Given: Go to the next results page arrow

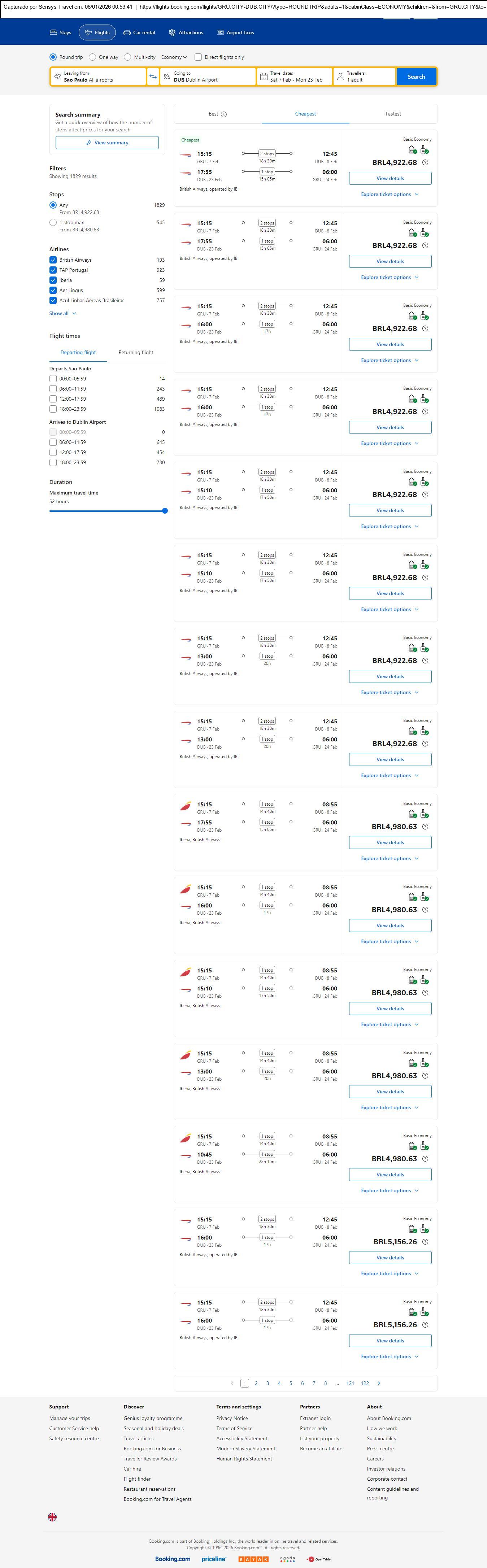Looking at the screenshot, I should pyautogui.click(x=379, y=1383).
